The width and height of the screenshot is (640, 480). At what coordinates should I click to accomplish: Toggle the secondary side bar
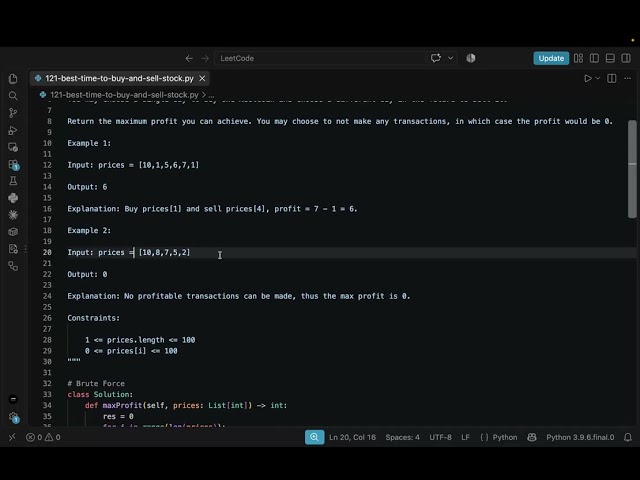coord(626,58)
